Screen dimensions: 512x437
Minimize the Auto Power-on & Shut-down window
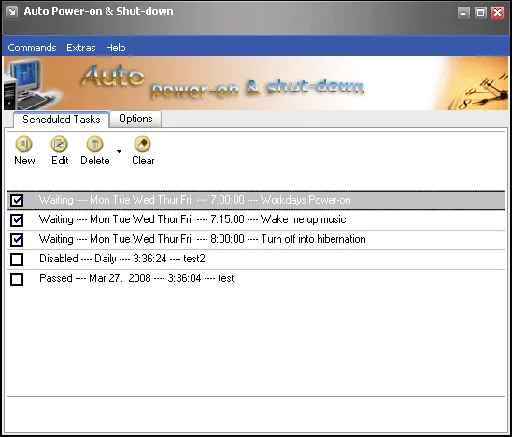coord(463,13)
